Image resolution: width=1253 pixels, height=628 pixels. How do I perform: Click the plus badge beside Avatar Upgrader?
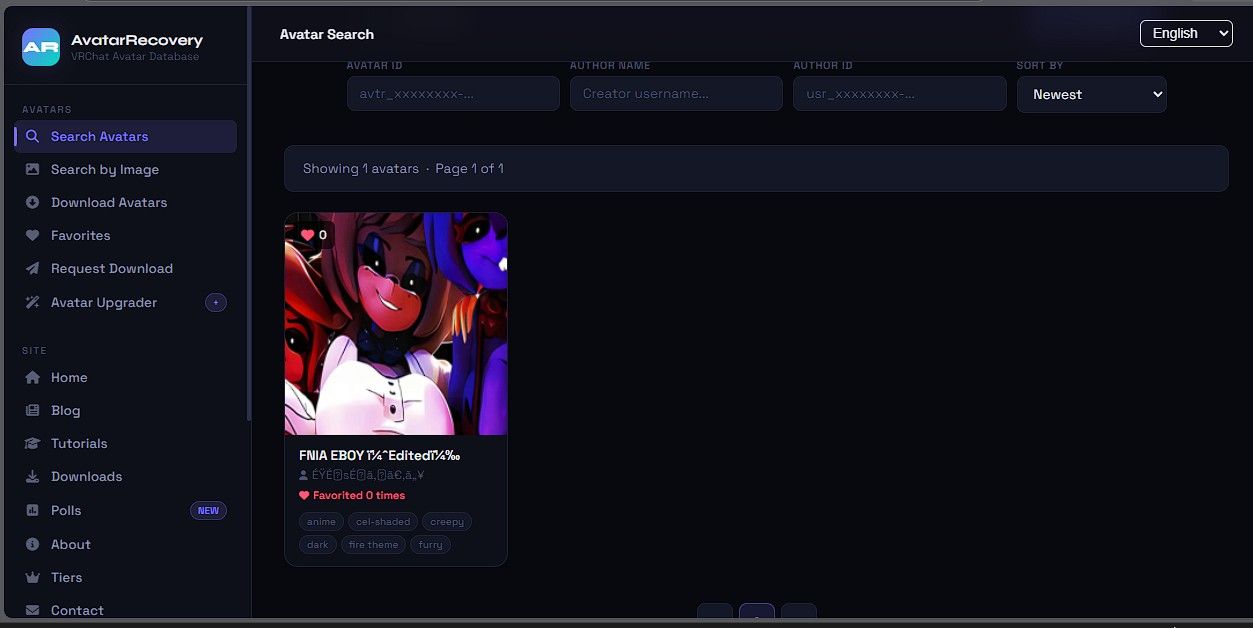tap(216, 302)
